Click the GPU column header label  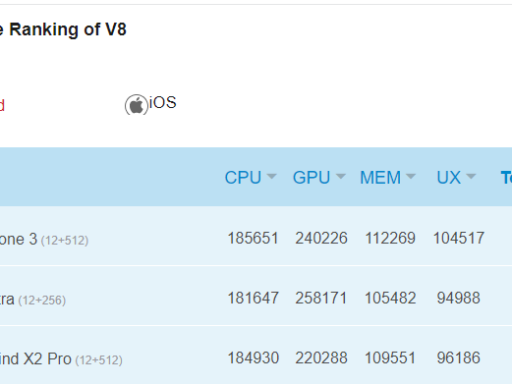click(x=311, y=177)
